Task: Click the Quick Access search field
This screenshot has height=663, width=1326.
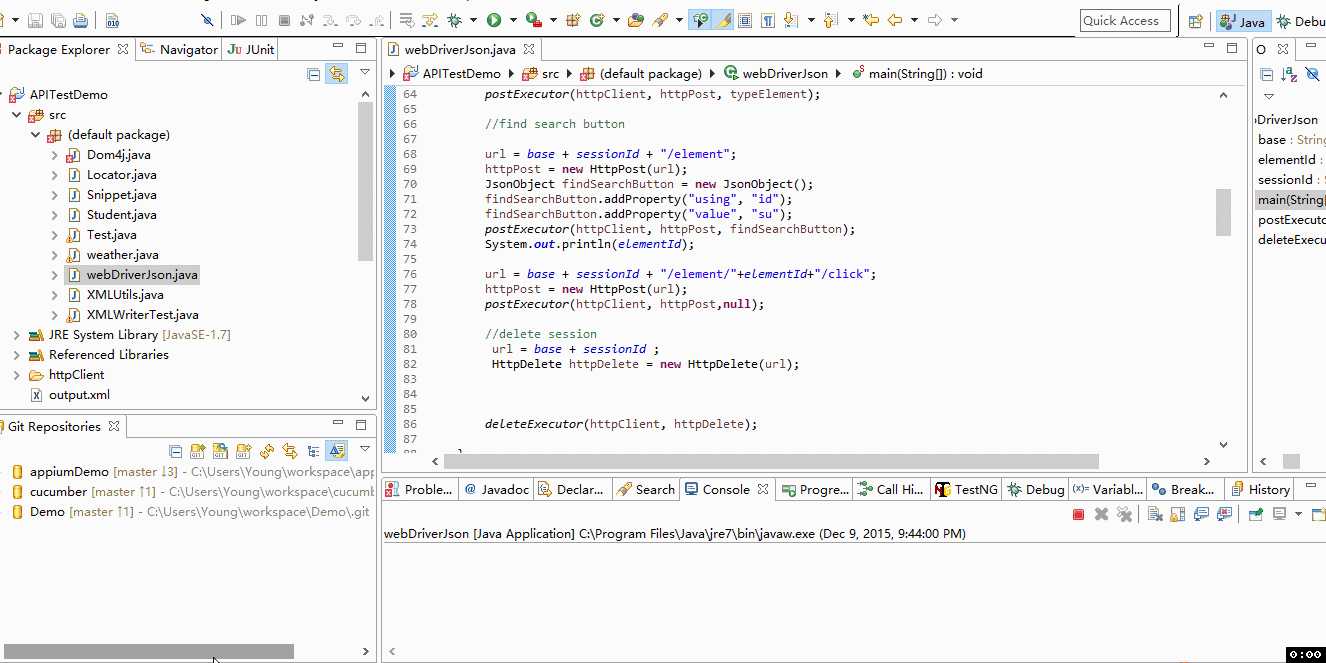Action: coord(1124,21)
